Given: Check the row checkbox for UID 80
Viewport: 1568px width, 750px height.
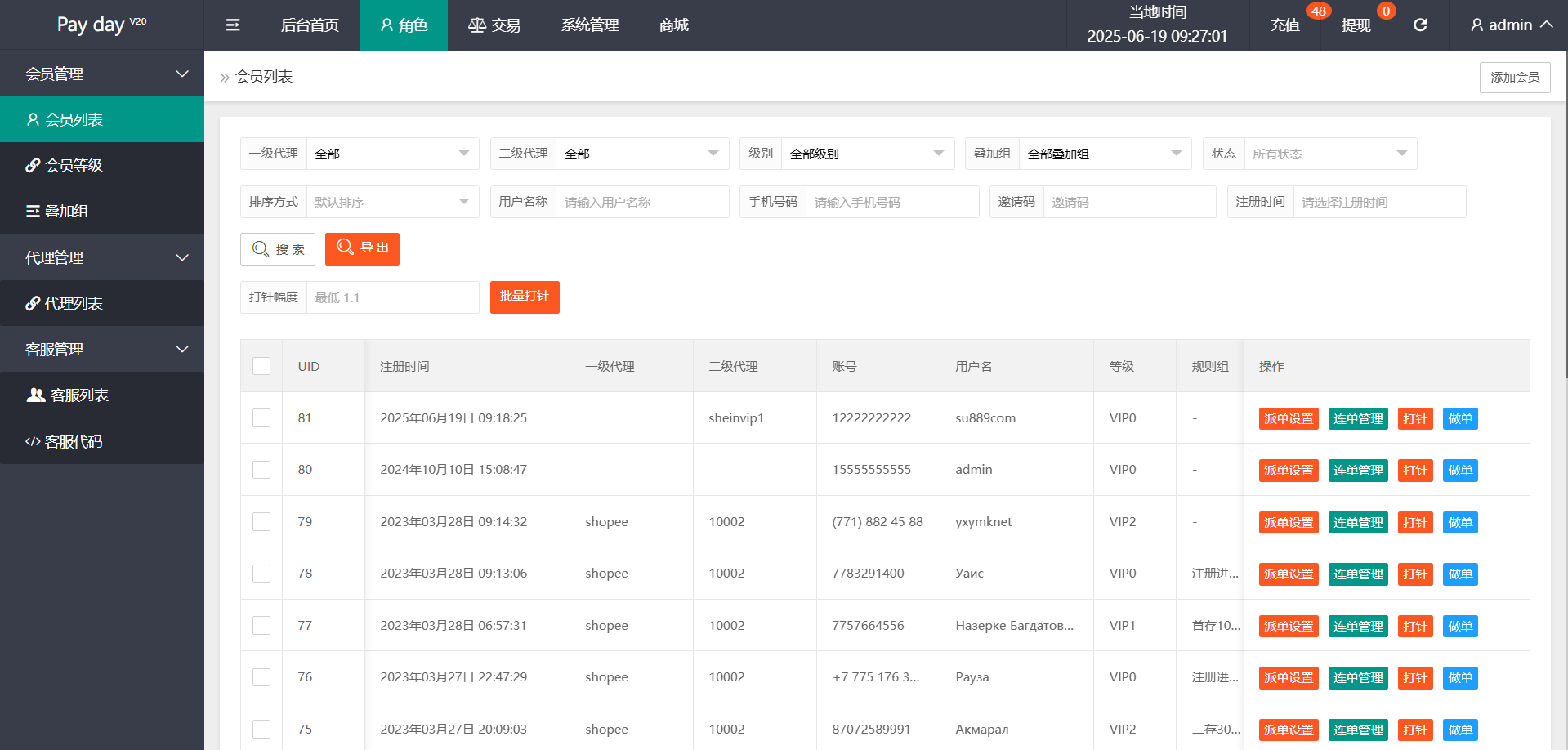Looking at the screenshot, I should 261,470.
